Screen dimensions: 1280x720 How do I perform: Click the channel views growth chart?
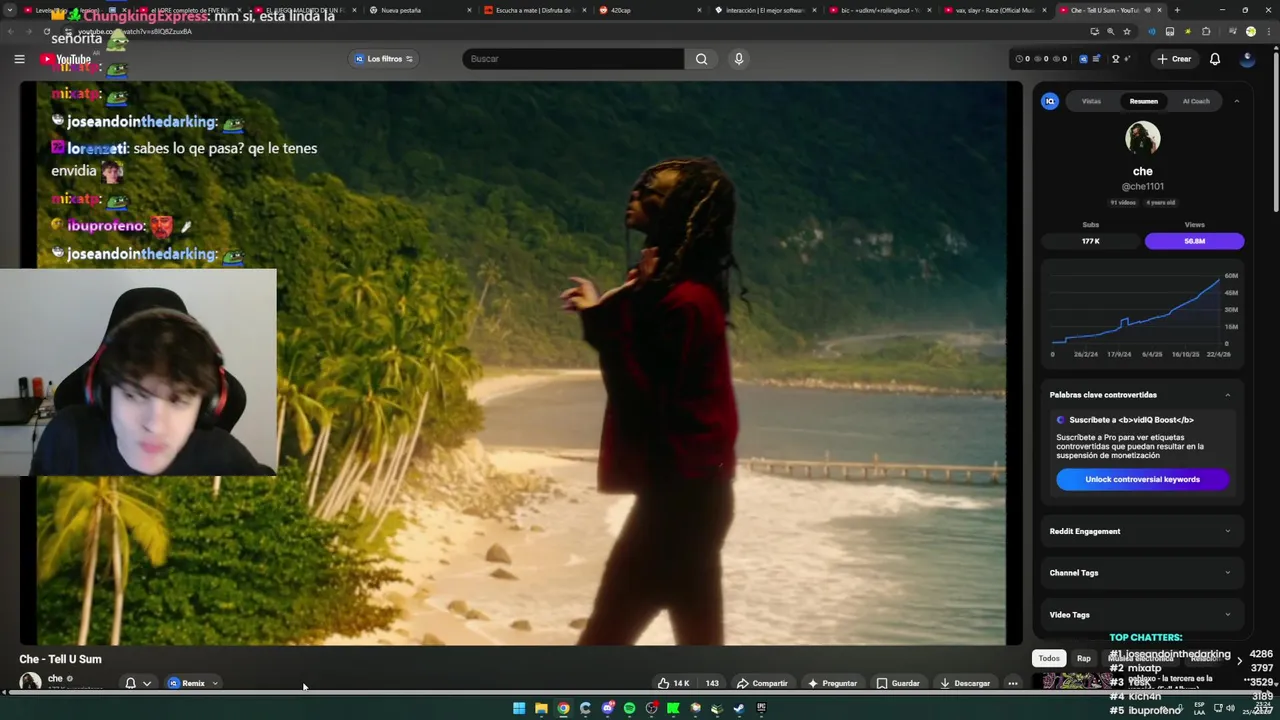[1143, 312]
